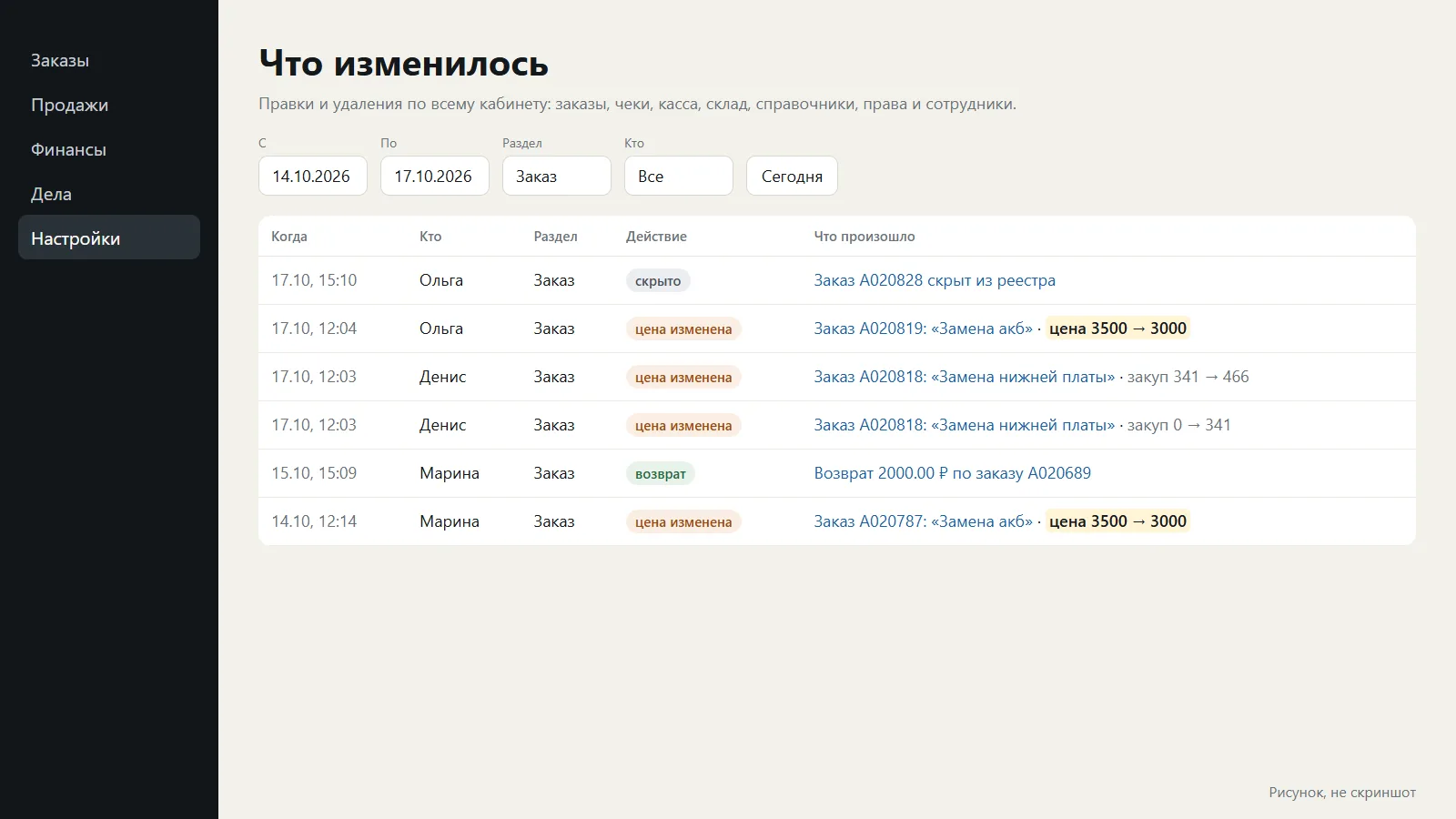Click the Действие column header
Viewport: 1456px width, 819px height.
[656, 237]
